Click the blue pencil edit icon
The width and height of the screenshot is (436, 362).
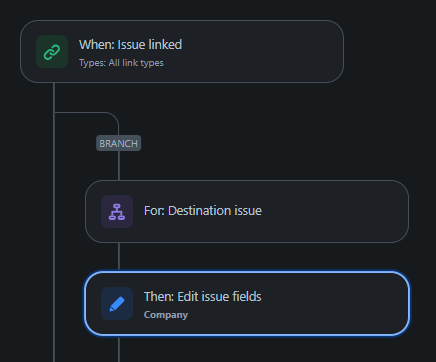[x=117, y=304]
